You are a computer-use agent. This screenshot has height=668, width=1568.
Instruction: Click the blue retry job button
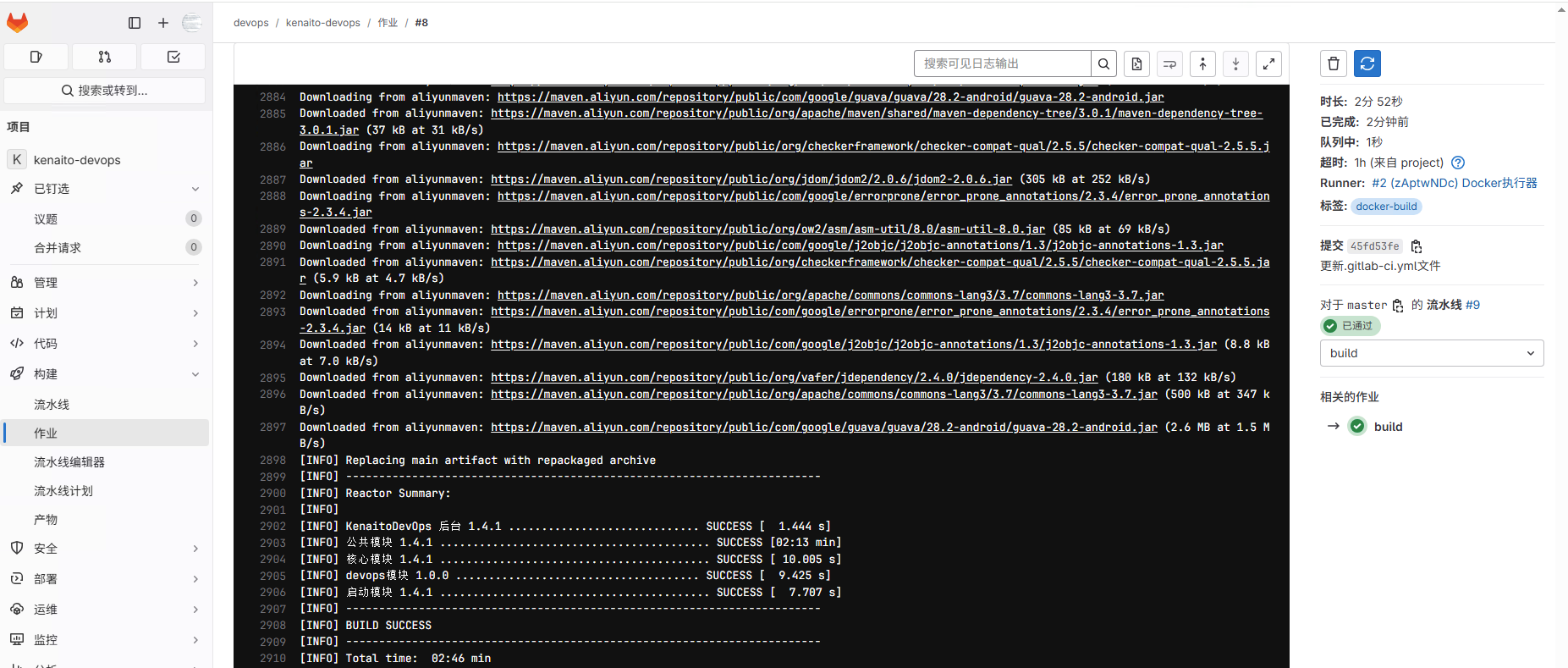click(1367, 63)
